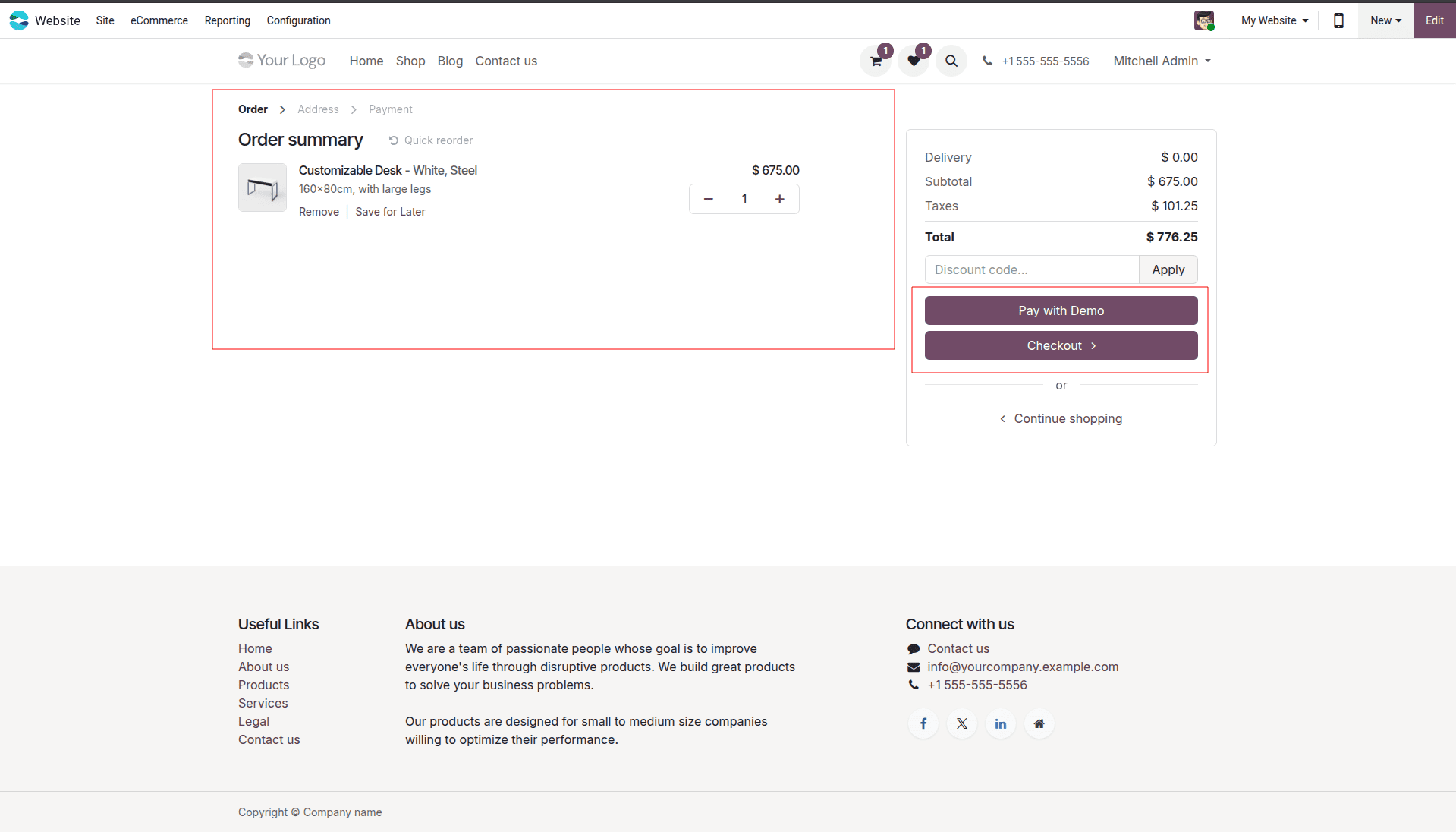1456x832 pixels.
Task: Click Save for Later under the desk
Action: coord(390,212)
